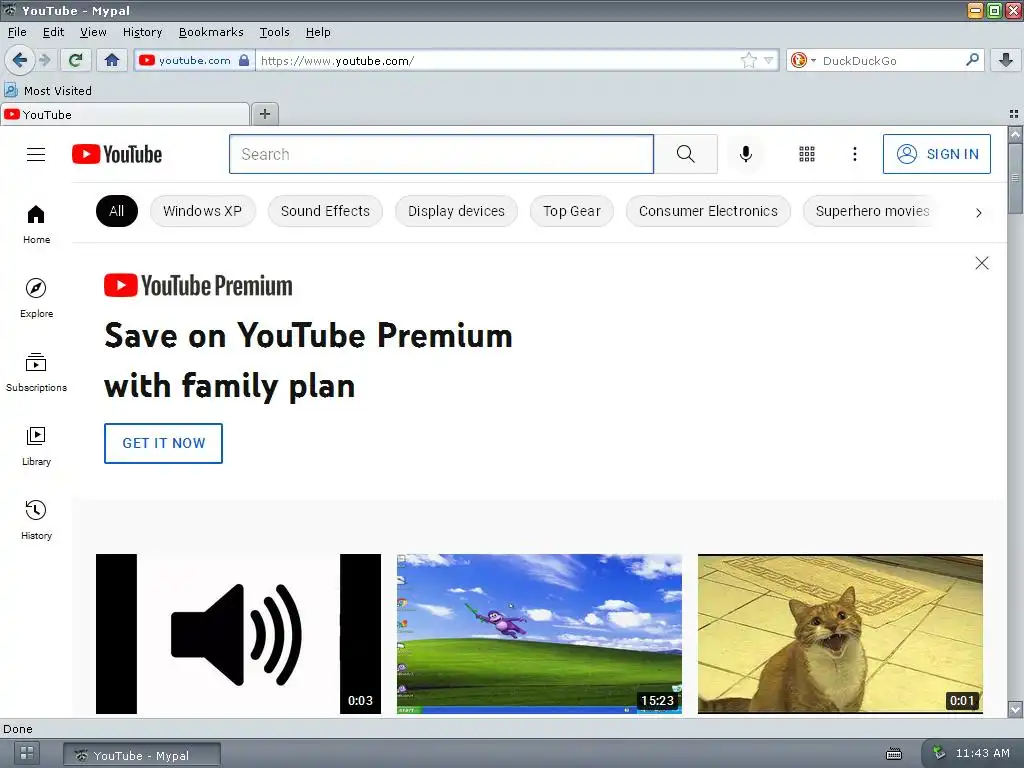Screen dimensions: 1024x768
Task: Open the taskbar start menu button
Action: pos(27,753)
